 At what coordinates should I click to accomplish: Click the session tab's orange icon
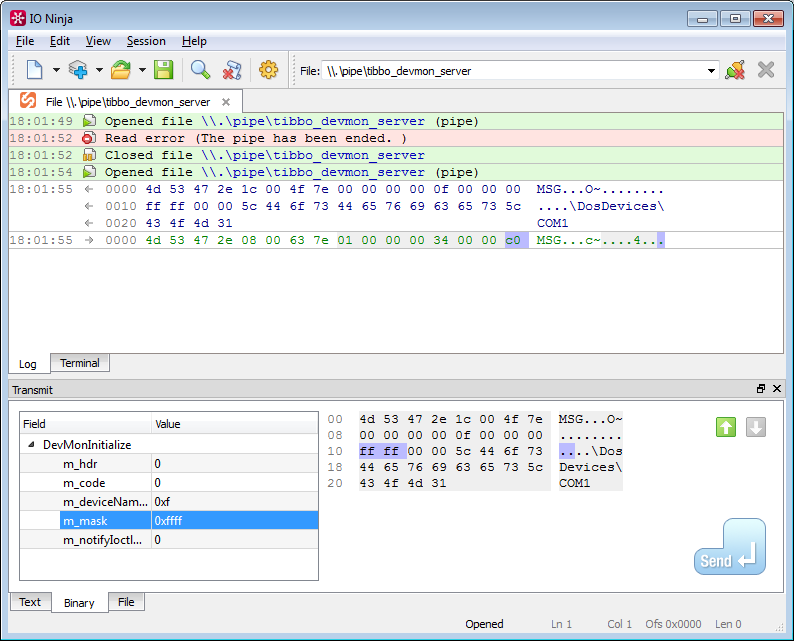click(28, 100)
